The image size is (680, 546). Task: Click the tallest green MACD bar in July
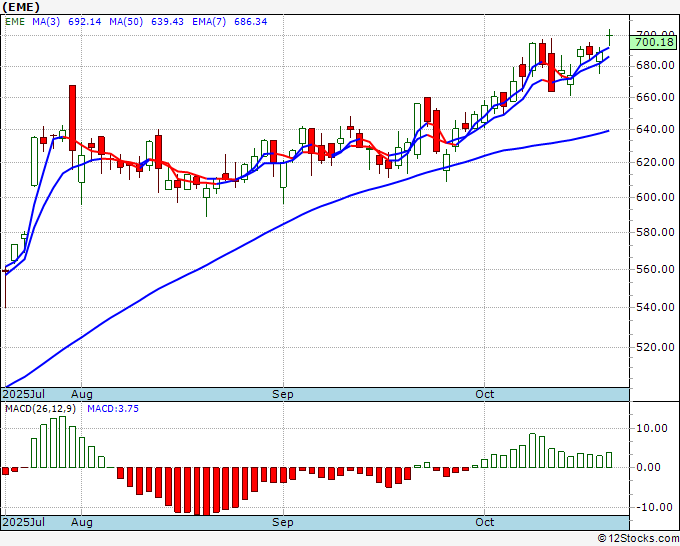pos(62,442)
